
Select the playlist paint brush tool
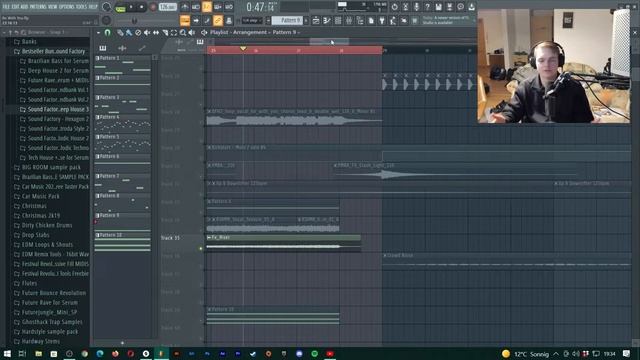pos(129,32)
